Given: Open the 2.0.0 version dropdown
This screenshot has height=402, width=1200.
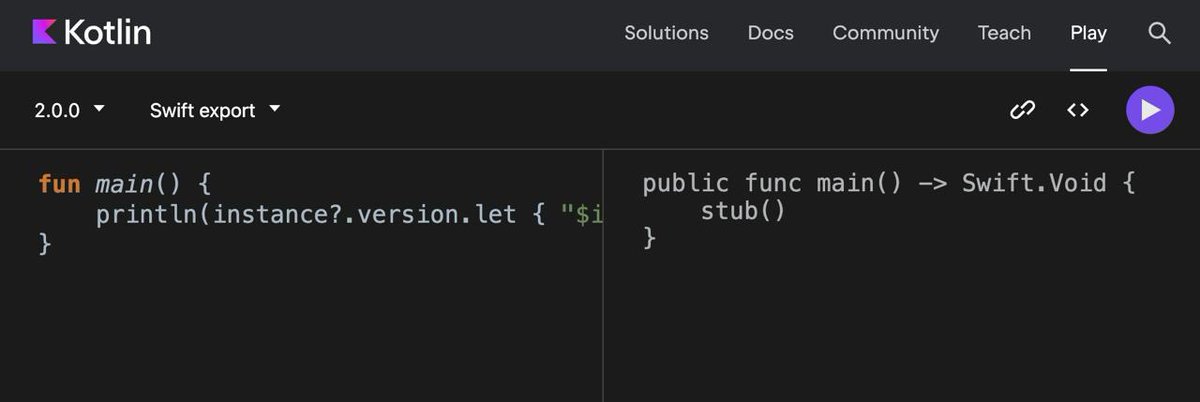Looking at the screenshot, I should (x=69, y=110).
